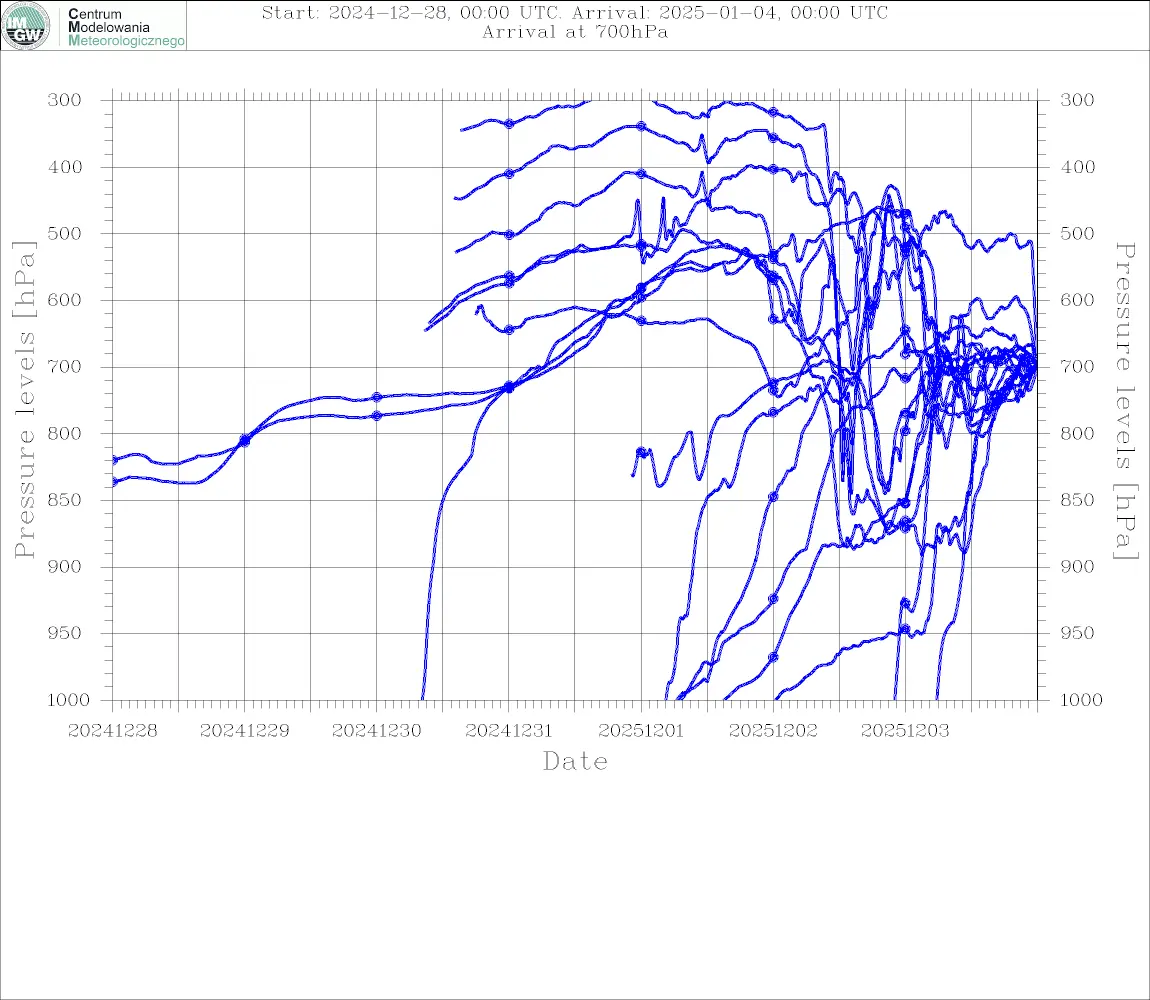
Task: Click the lower marker near 775 hPa on 20241230
Action: coord(376,416)
